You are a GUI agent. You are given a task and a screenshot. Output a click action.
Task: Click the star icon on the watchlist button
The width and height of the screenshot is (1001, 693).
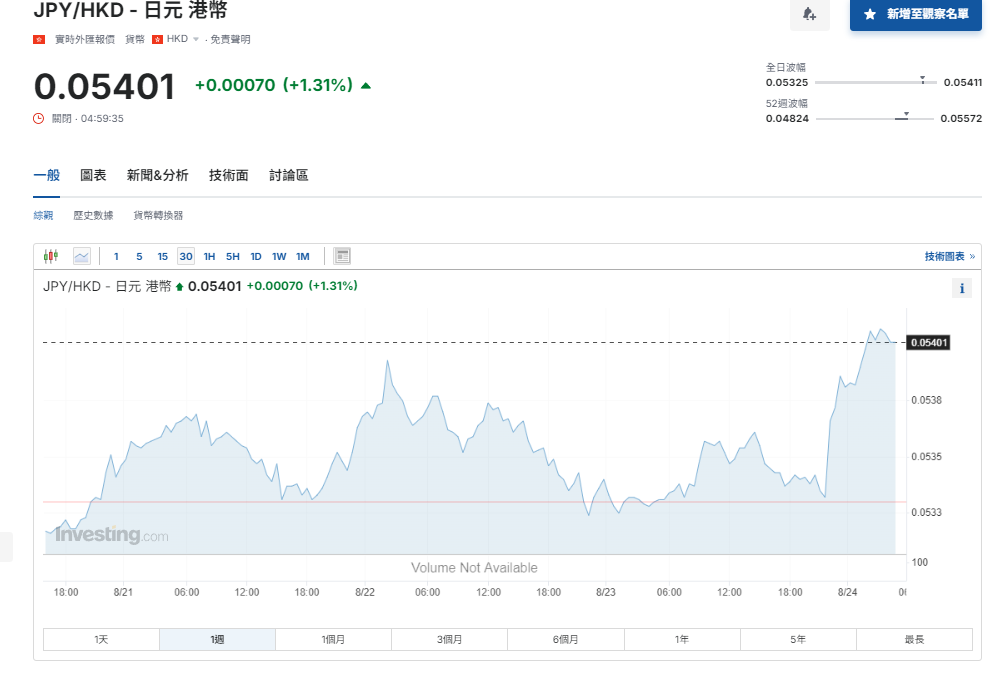tap(870, 15)
